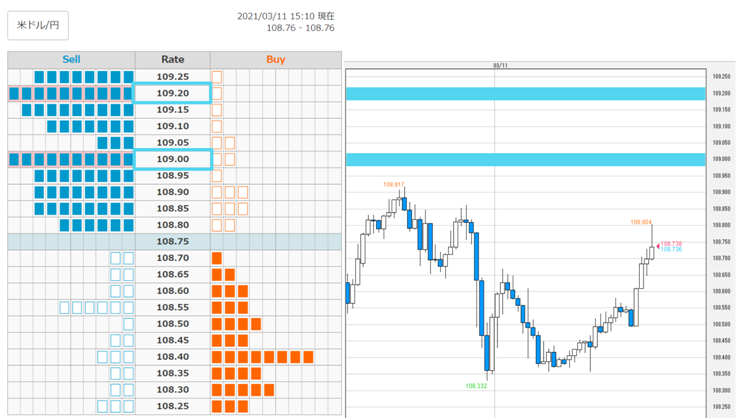Click the empty buy square at 109.25
The image size is (740, 420).
pyautogui.click(x=217, y=77)
